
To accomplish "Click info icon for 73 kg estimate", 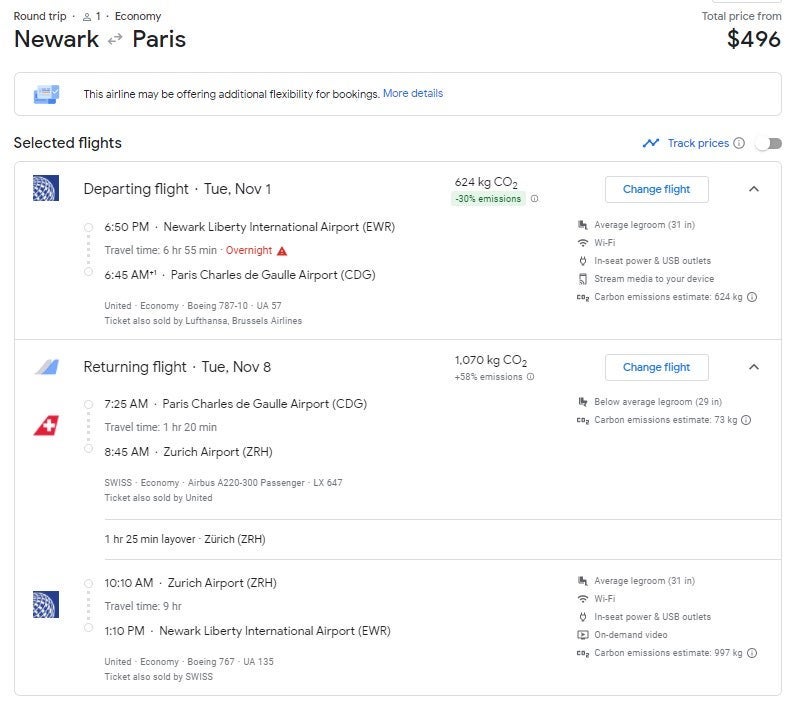I will (746, 420).
